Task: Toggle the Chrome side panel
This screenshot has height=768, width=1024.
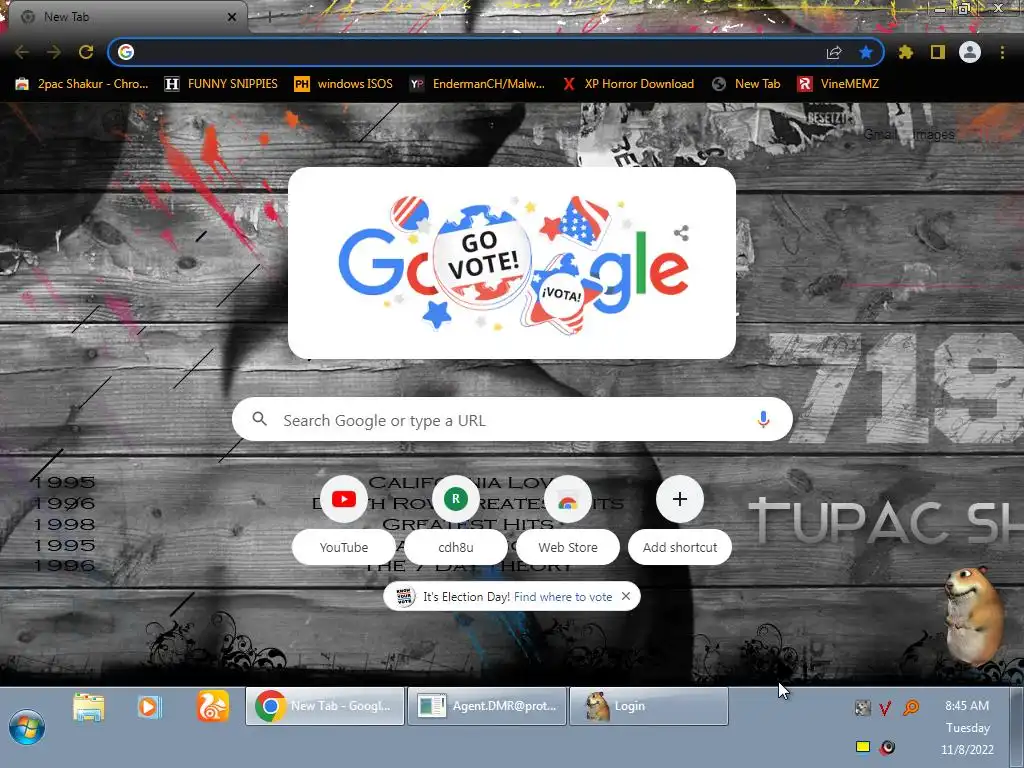Action: point(938,52)
